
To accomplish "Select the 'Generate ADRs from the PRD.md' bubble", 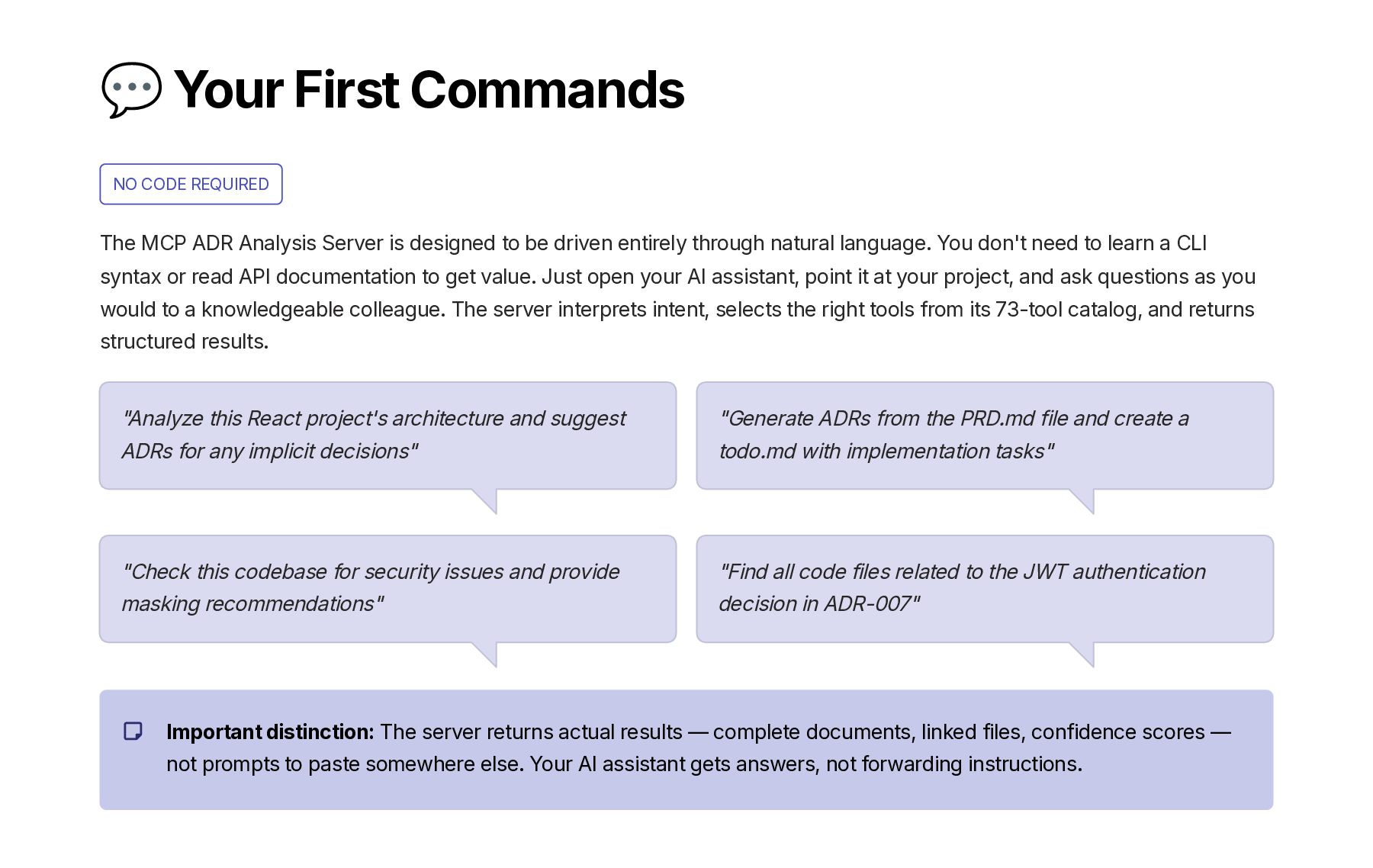I will (985, 436).
